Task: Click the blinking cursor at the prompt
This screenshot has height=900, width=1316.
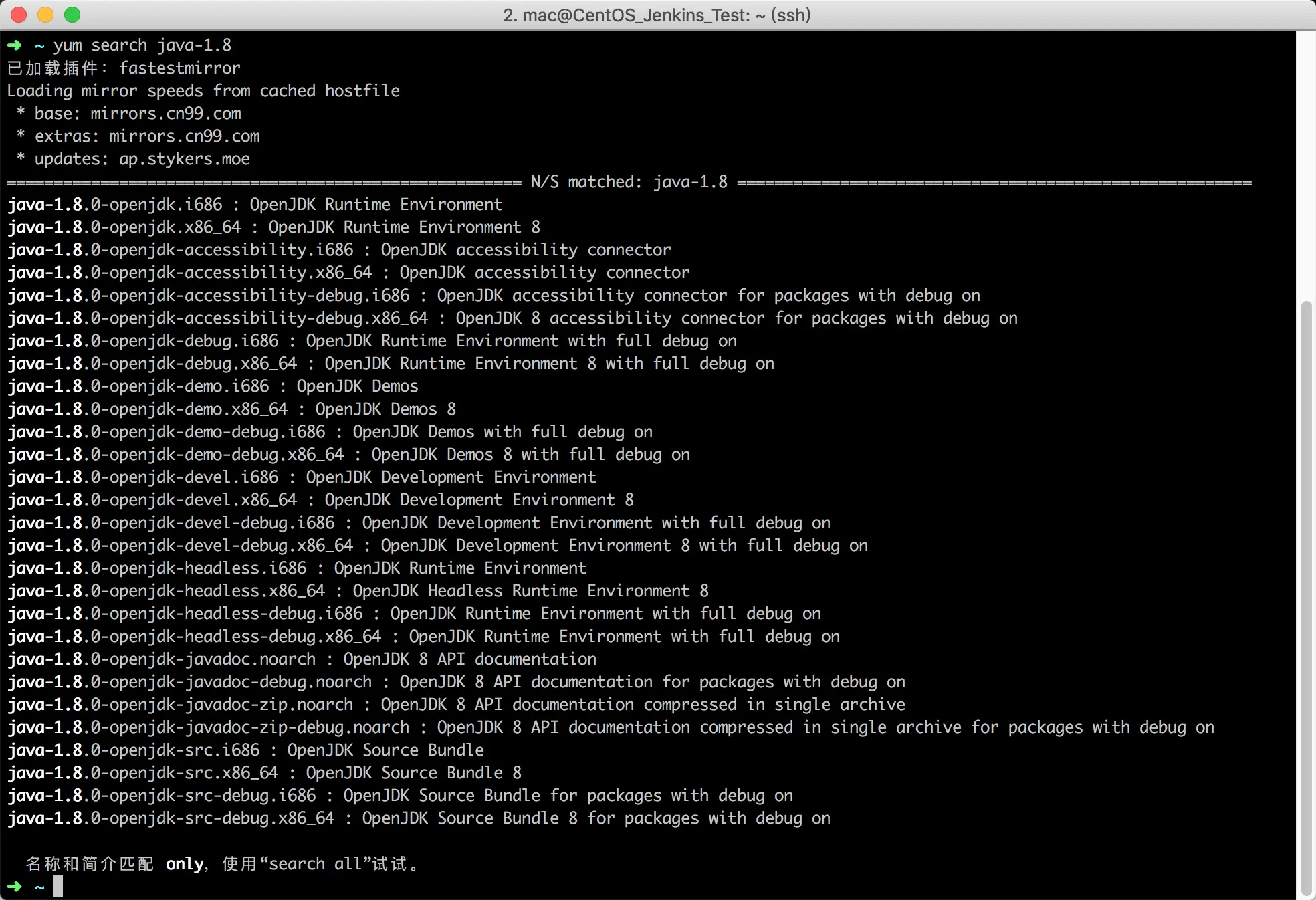Action: pos(60,887)
